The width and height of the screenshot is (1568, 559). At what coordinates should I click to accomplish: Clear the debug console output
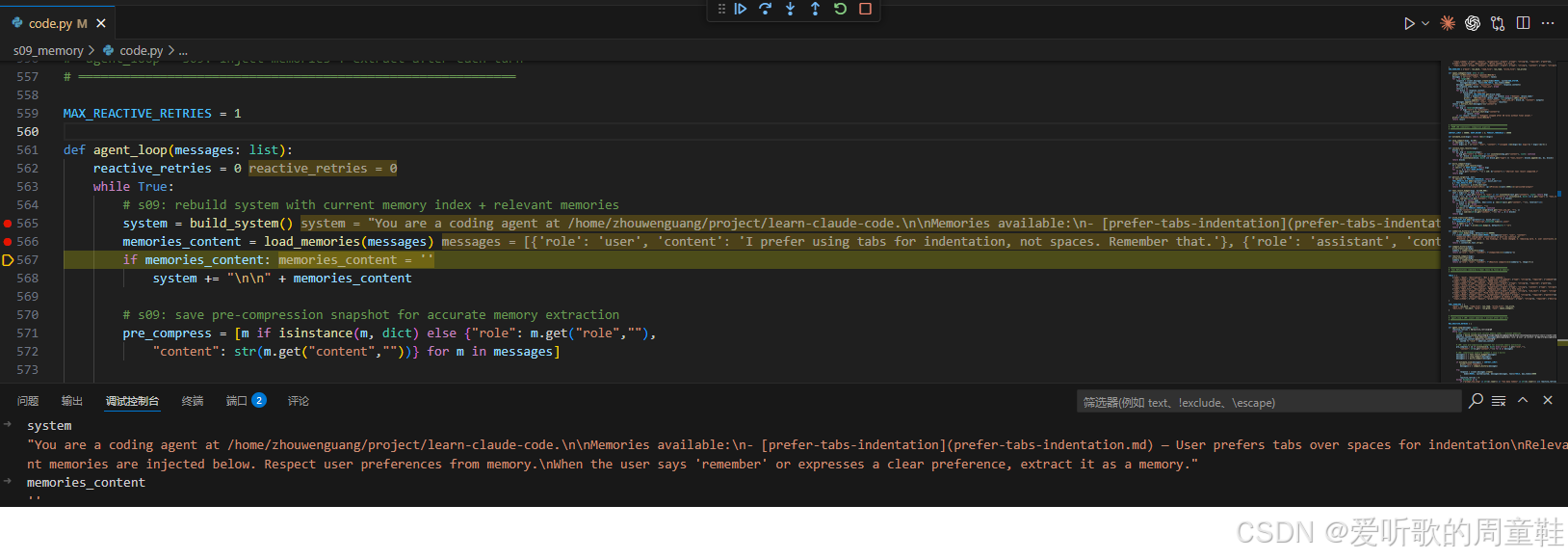(1499, 401)
